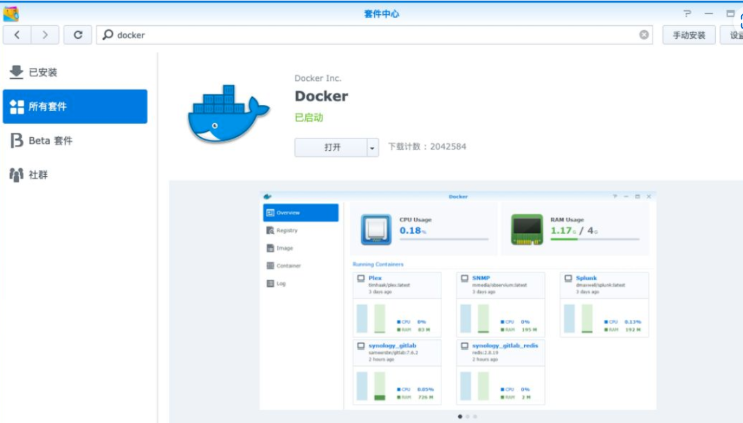Click the synology_gitlab container monitor icon

coord(361,346)
